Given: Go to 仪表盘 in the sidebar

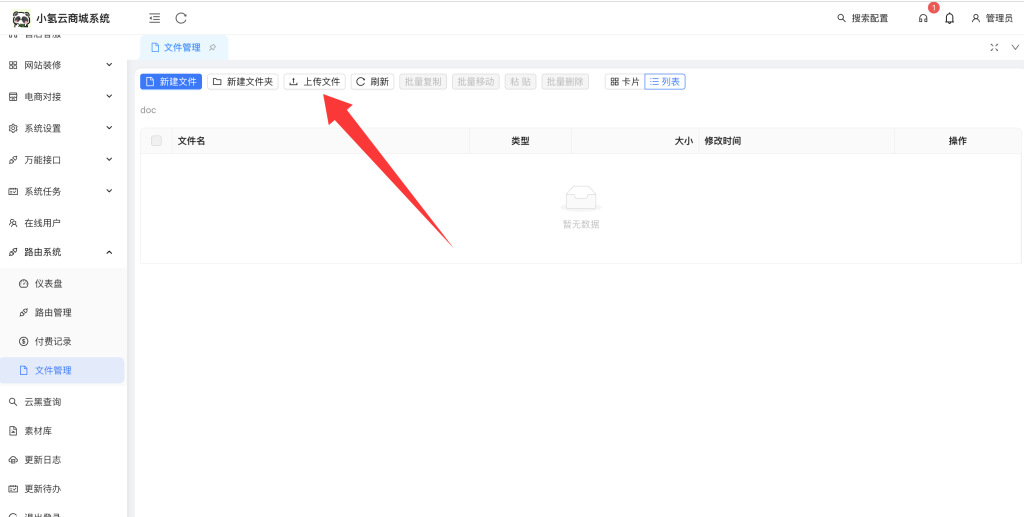Looking at the screenshot, I should coord(48,284).
